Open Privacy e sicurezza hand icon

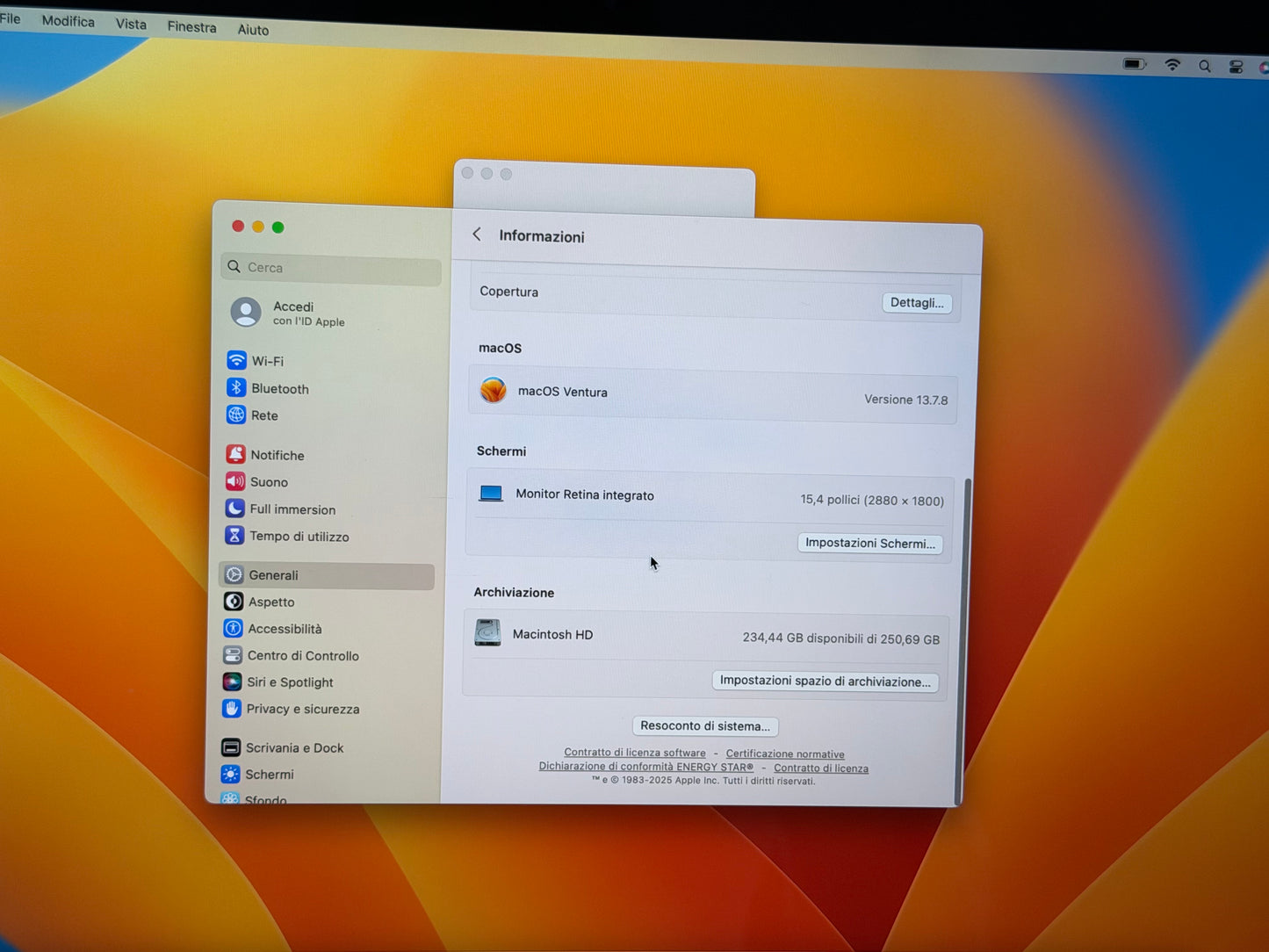[232, 708]
